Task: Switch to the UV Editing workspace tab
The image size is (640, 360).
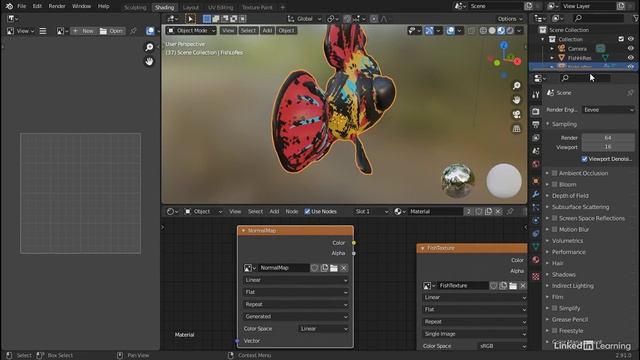Action: point(220,7)
